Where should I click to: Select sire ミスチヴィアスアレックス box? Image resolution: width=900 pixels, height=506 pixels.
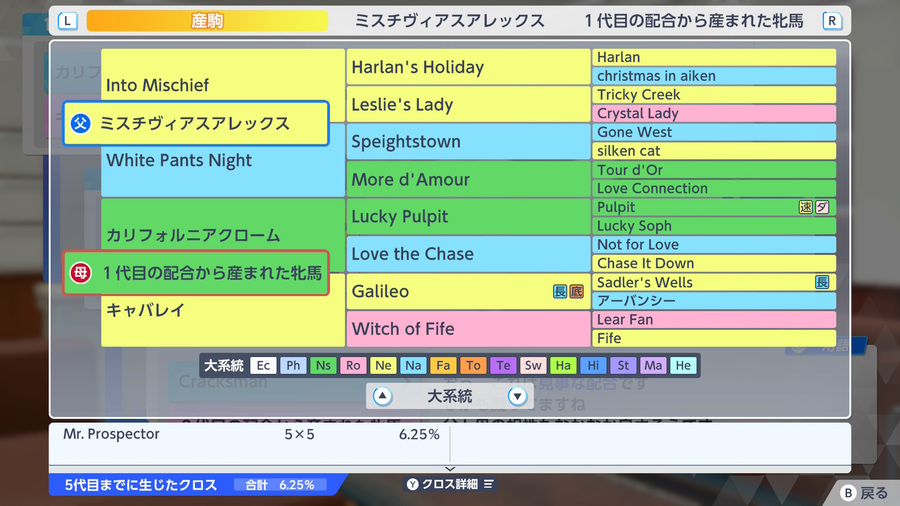tap(196, 123)
